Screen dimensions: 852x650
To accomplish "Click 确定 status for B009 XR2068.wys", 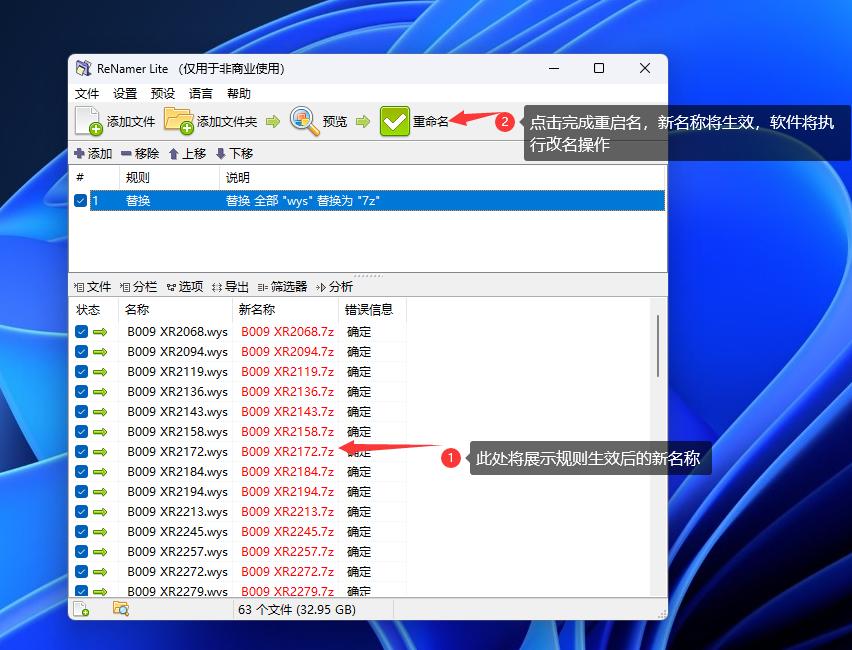I will 359,332.
